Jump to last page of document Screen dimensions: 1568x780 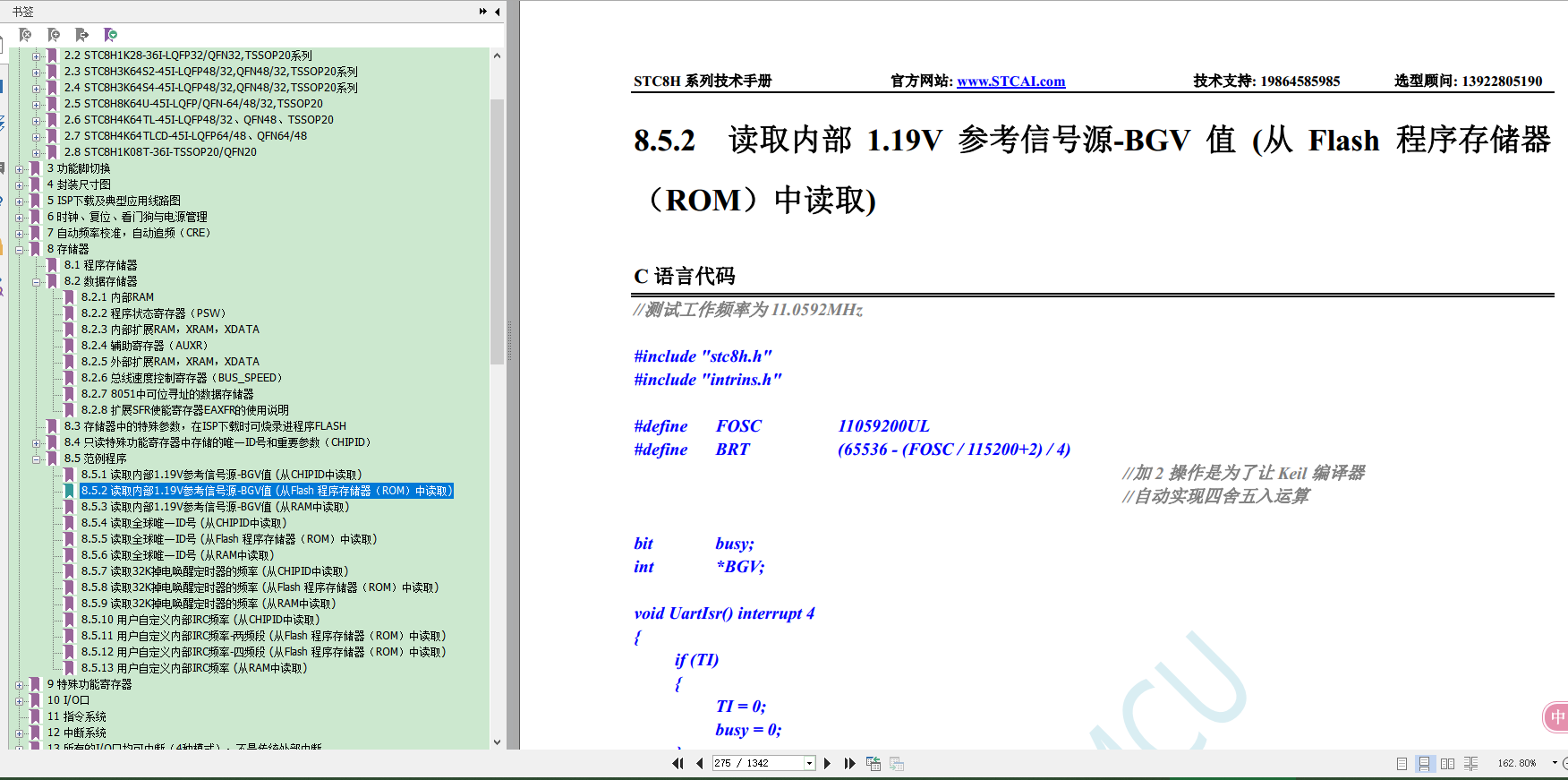[x=849, y=764]
